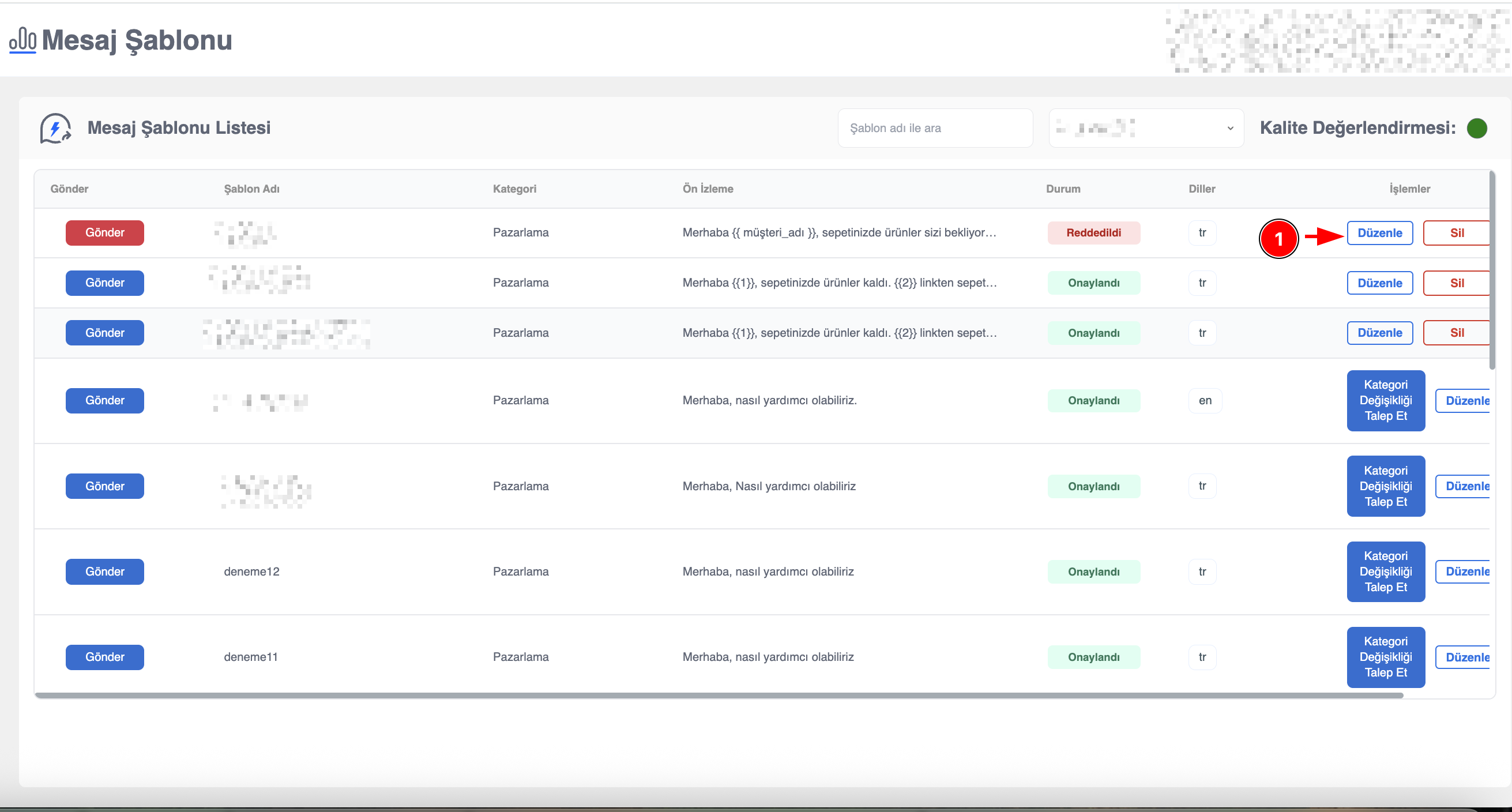Screen dimensions: 1512x812
Task: Click the 'en' language tag
Action: pyautogui.click(x=1205, y=400)
